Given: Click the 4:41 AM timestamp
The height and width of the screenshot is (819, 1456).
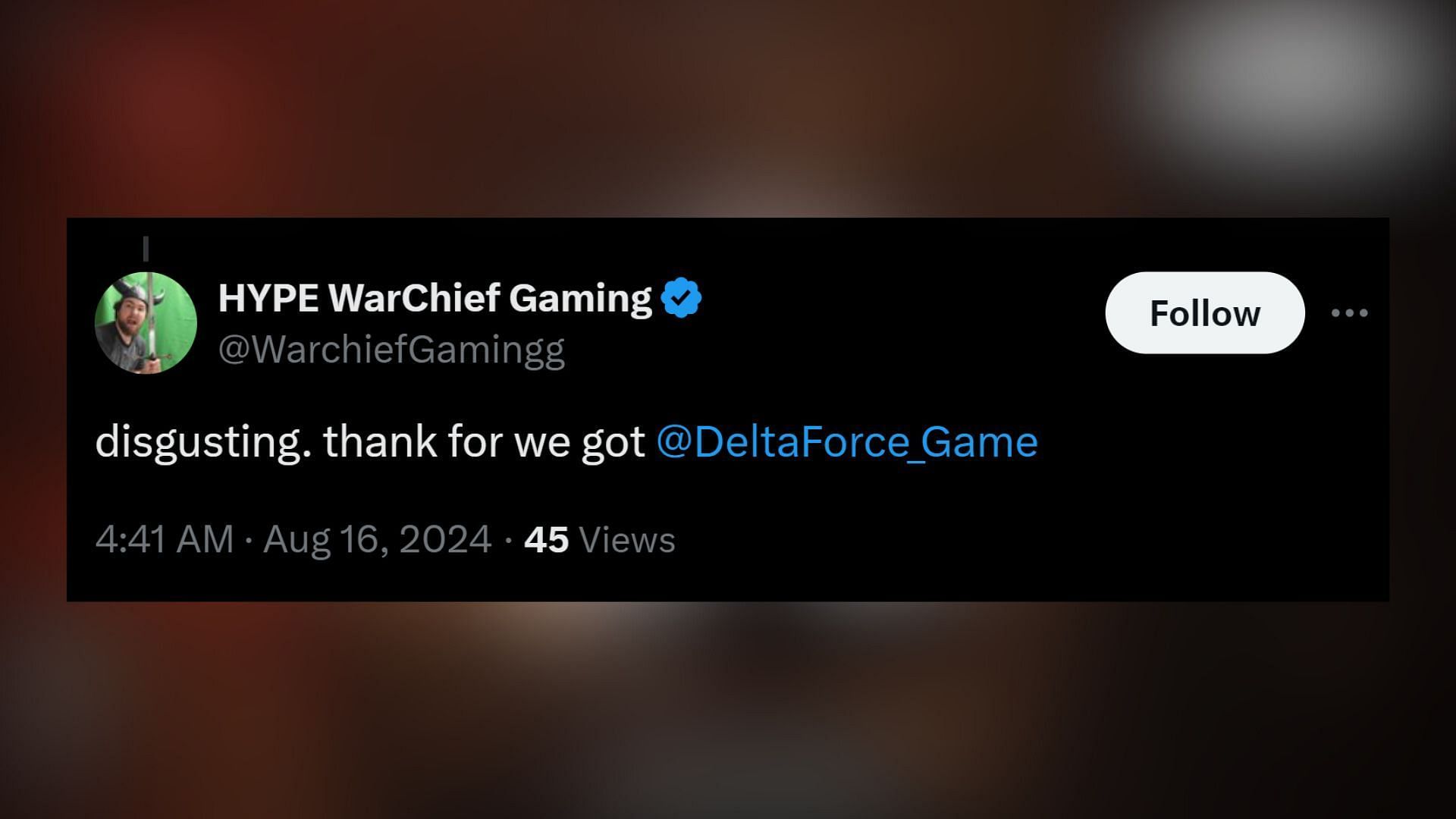Looking at the screenshot, I should pyautogui.click(x=165, y=540).
